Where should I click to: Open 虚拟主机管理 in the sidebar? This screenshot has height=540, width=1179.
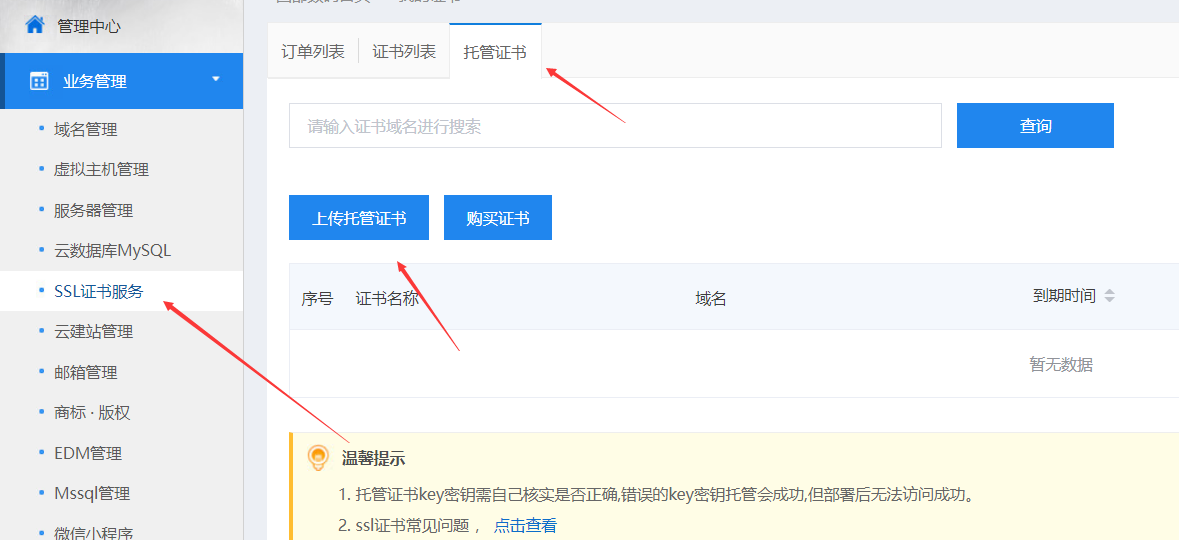coord(101,170)
